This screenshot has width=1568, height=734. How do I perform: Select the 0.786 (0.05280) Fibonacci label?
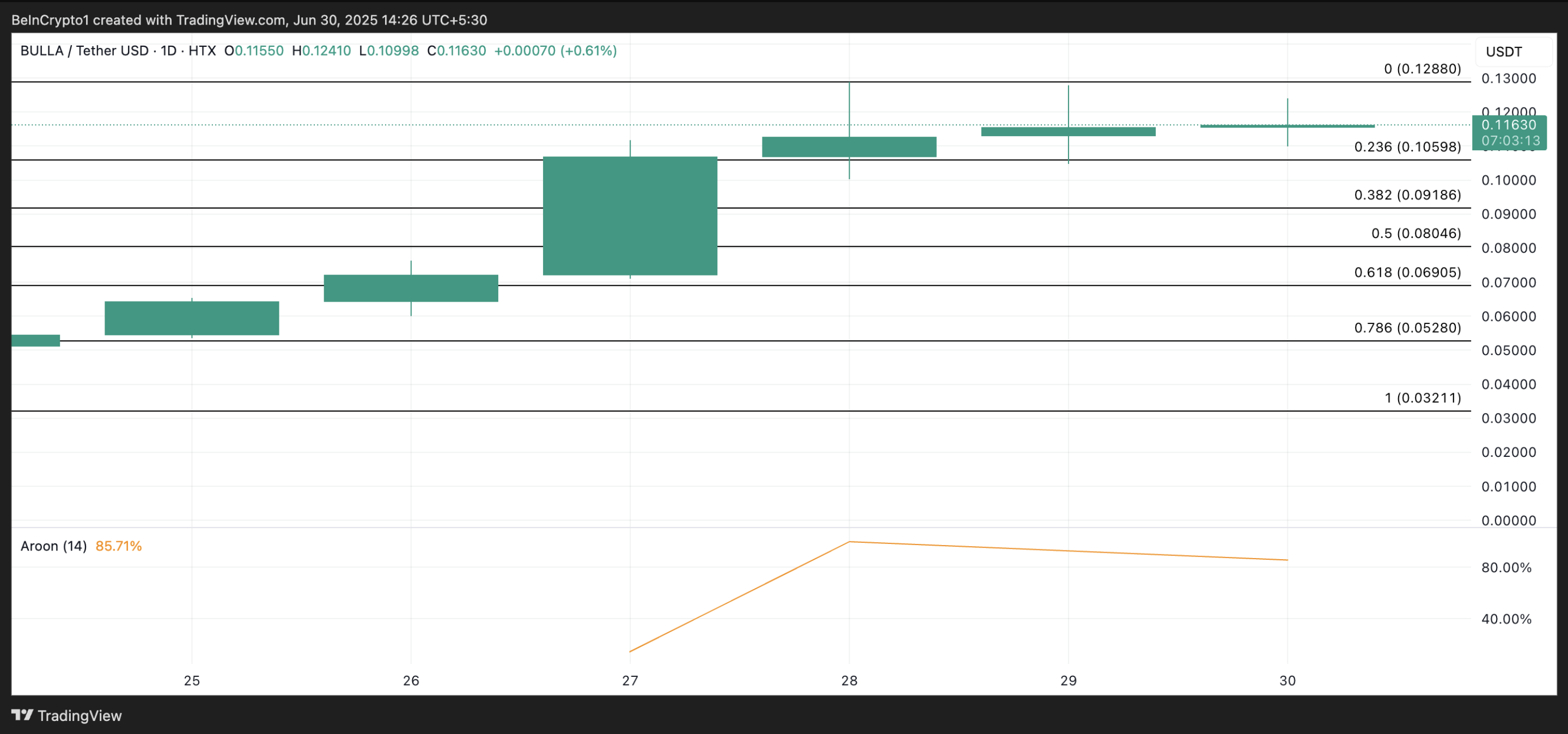point(1407,327)
